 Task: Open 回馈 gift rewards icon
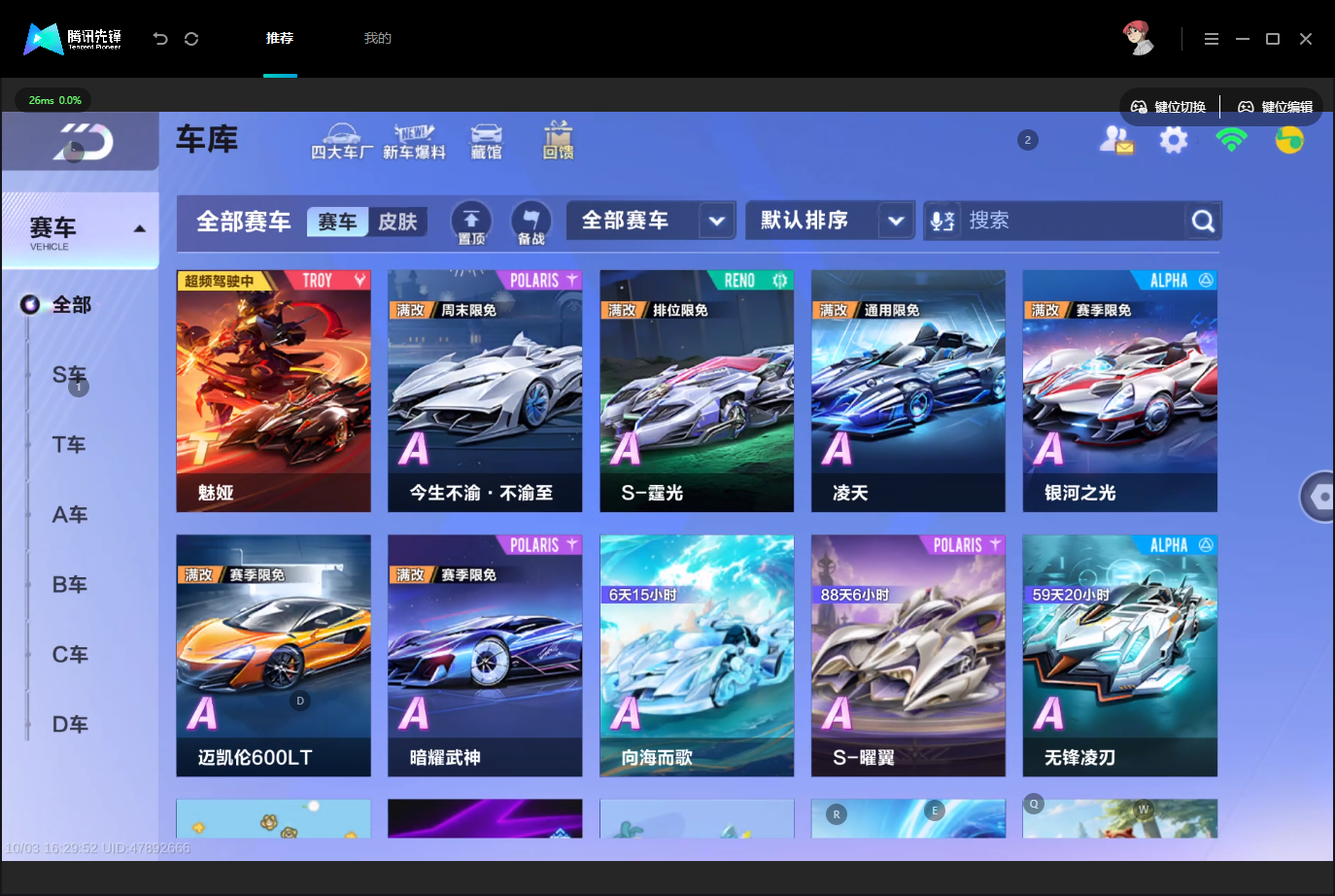point(558,141)
